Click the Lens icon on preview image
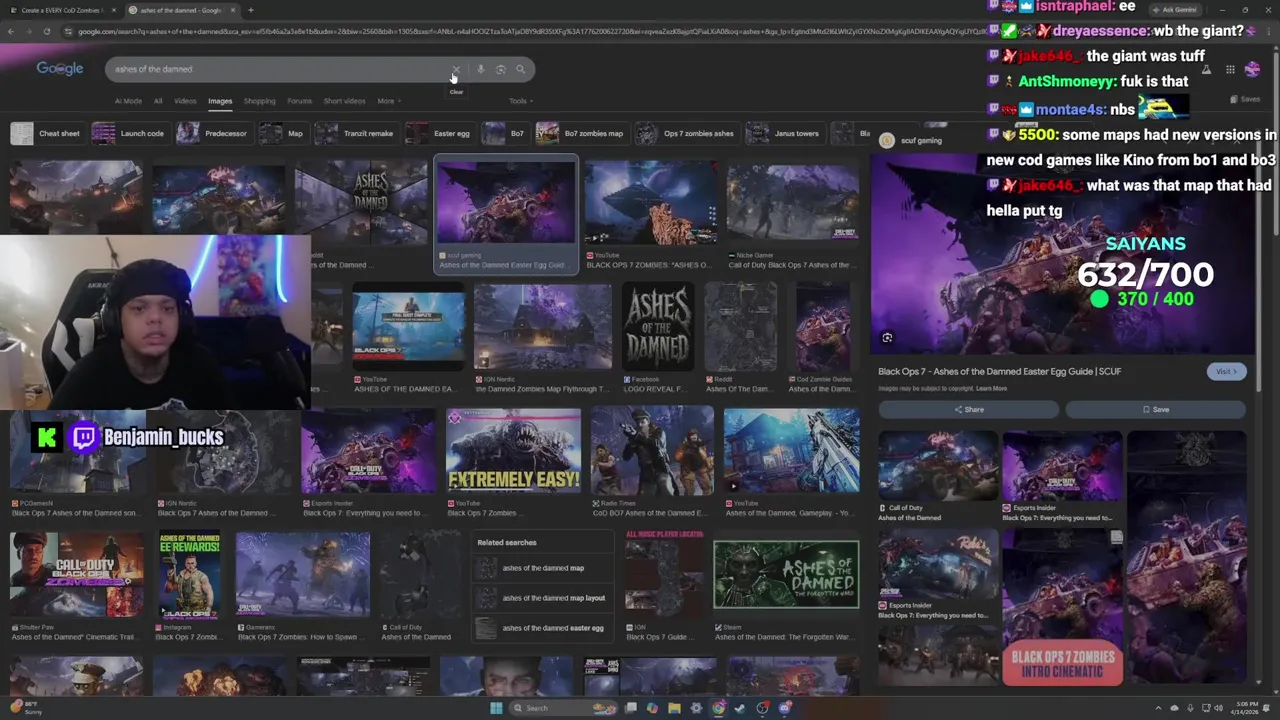The width and height of the screenshot is (1280, 720). [x=887, y=338]
